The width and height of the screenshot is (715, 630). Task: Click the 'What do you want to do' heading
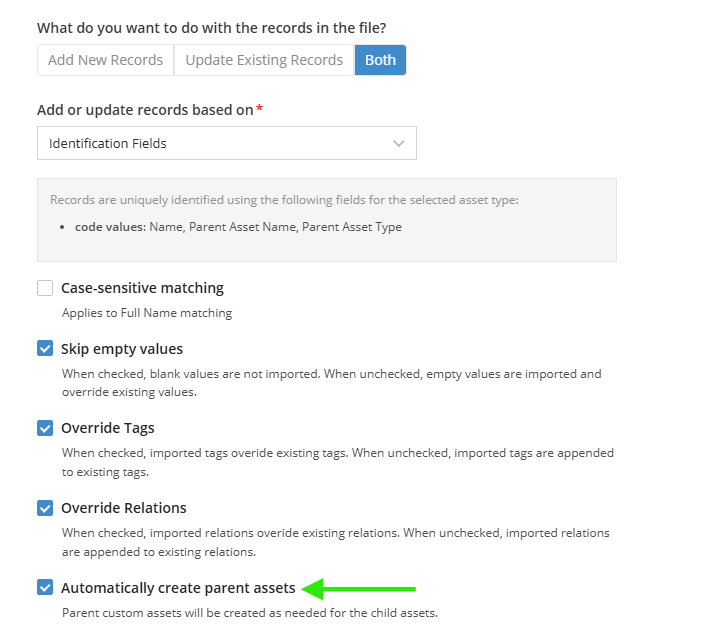pyautogui.click(x=212, y=28)
